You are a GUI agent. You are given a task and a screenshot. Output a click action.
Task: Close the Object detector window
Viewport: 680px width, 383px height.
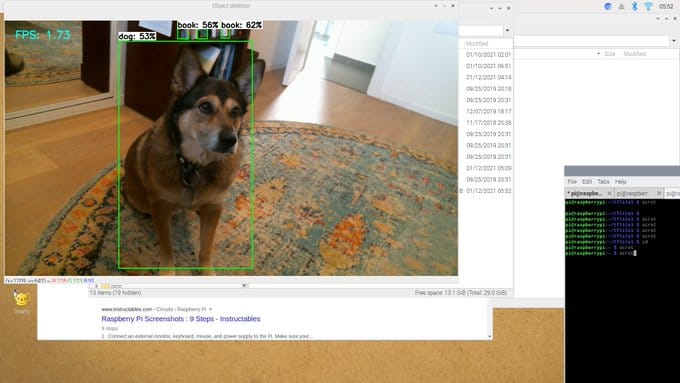click(453, 6)
